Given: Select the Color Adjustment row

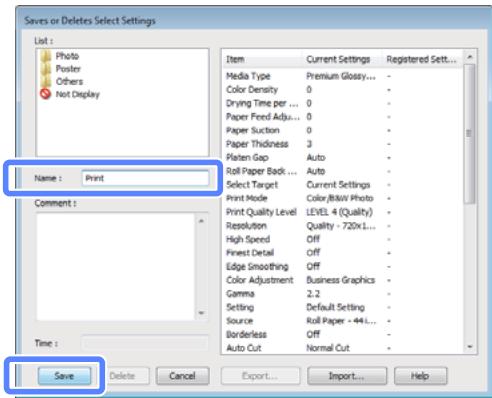Looking at the screenshot, I should click(x=343, y=280).
